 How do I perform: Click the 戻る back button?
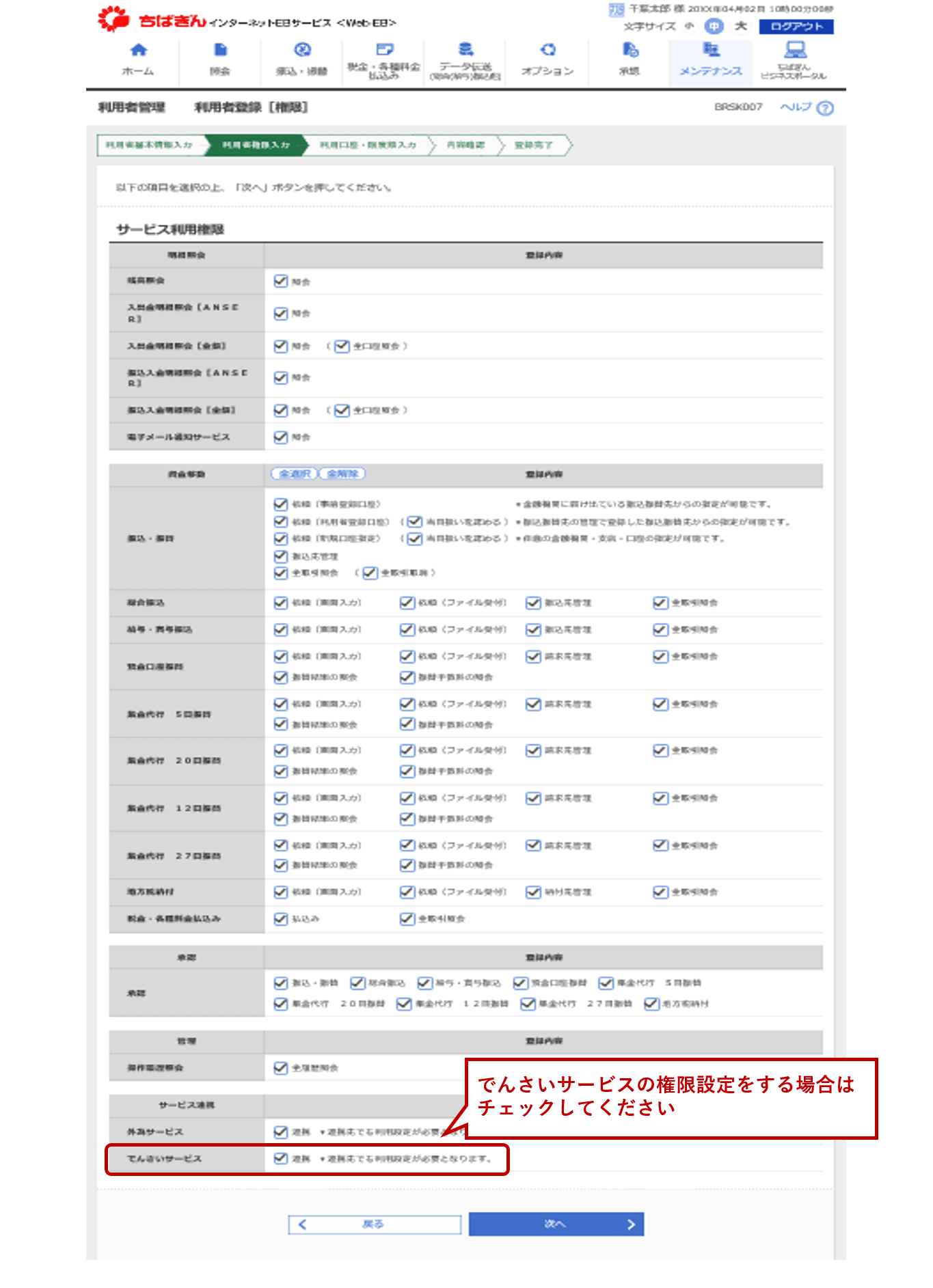pyautogui.click(x=374, y=1224)
